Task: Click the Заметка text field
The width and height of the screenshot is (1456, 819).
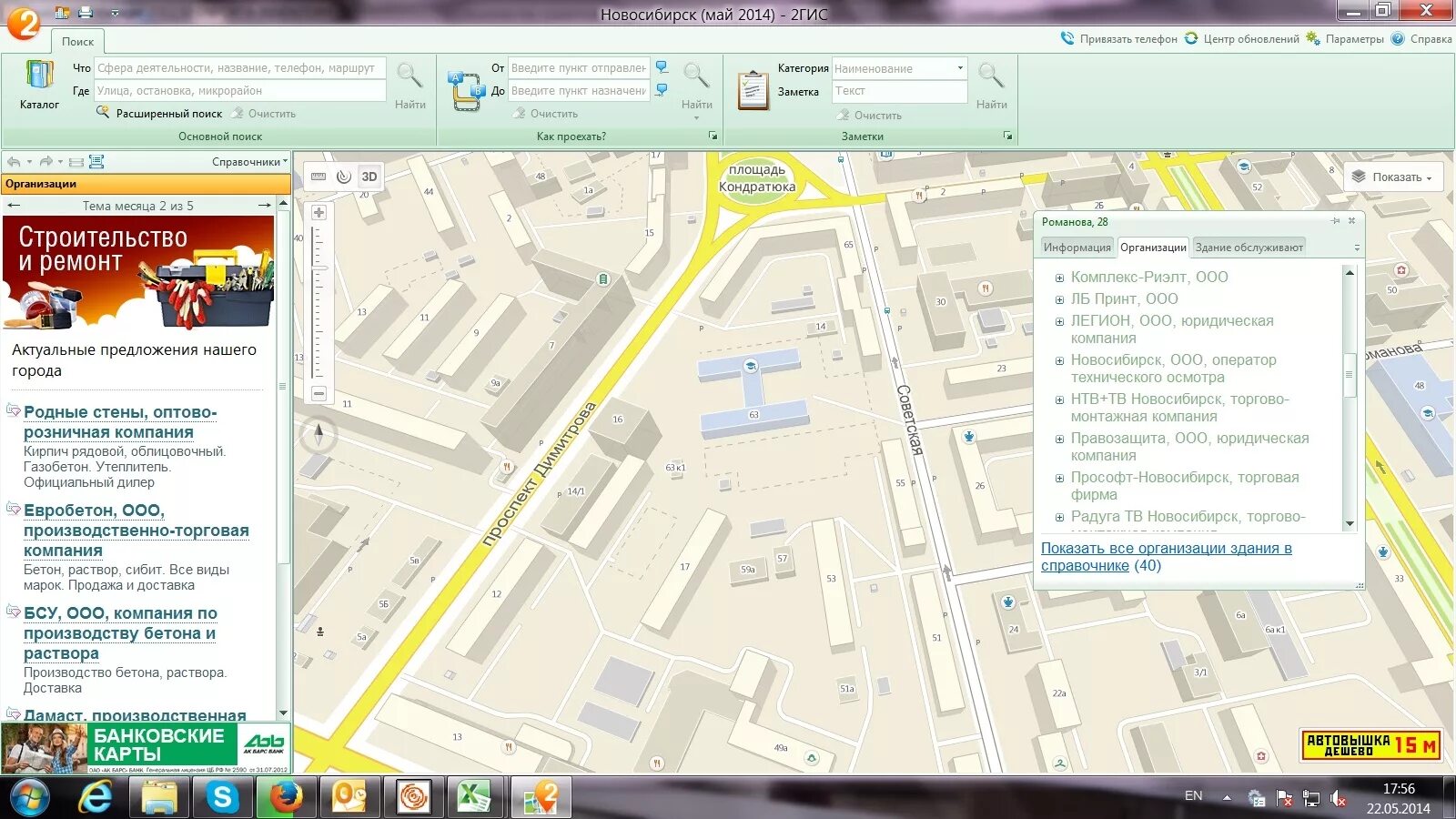Action: (x=899, y=91)
